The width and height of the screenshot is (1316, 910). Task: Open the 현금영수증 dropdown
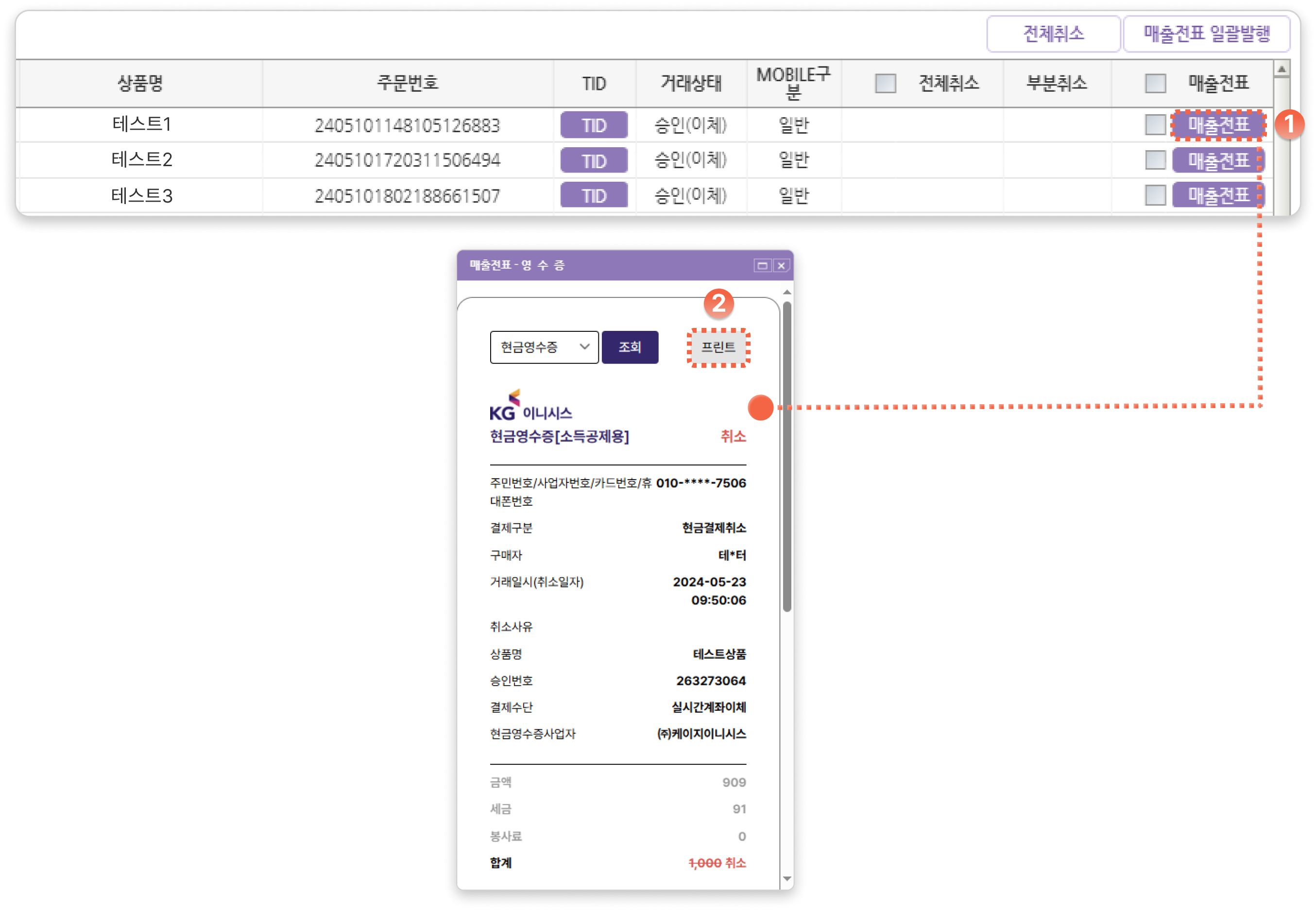544,347
